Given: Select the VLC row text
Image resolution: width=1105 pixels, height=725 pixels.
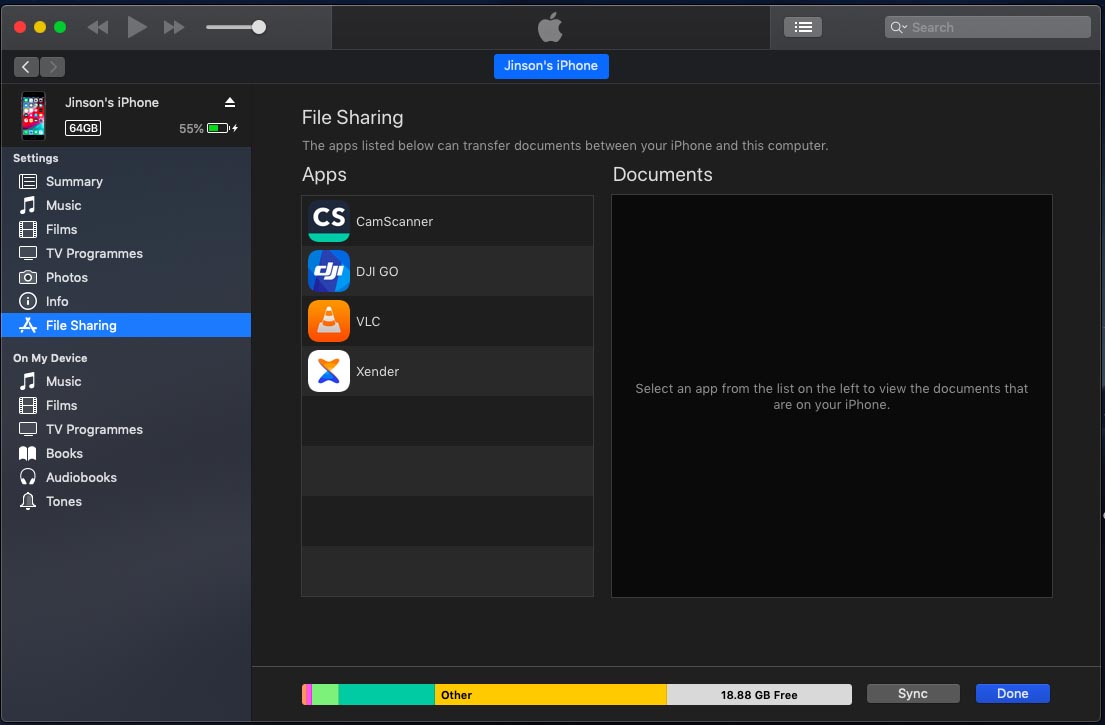Looking at the screenshot, I should pyautogui.click(x=368, y=321).
